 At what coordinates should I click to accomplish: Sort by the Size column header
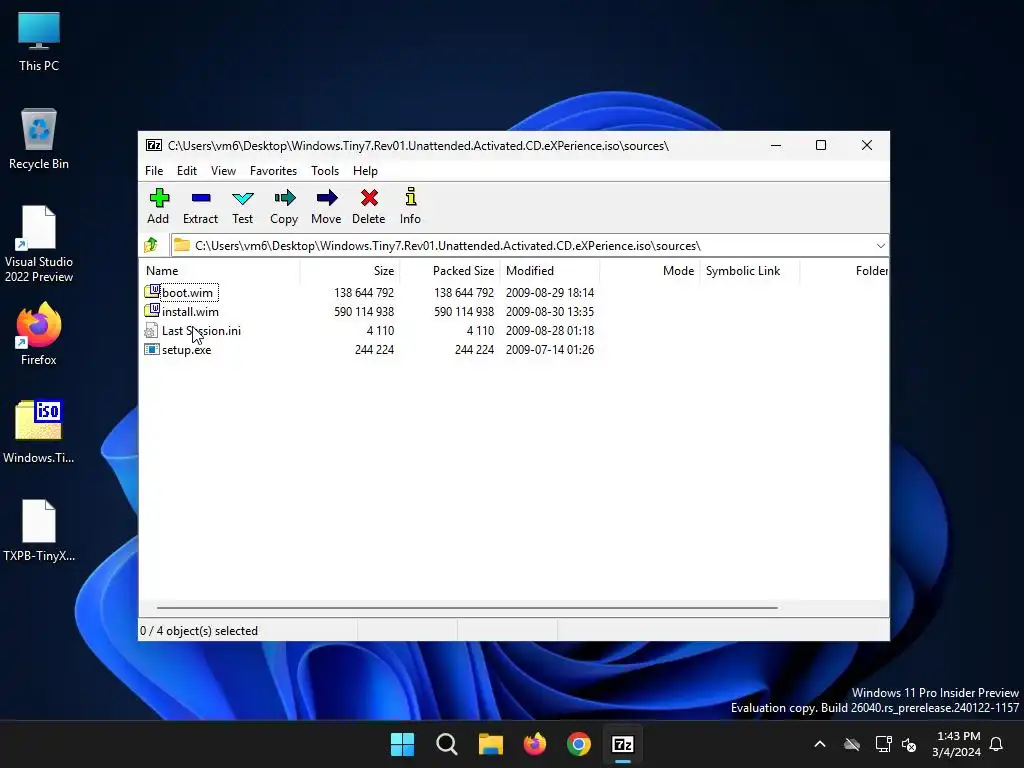(x=350, y=270)
